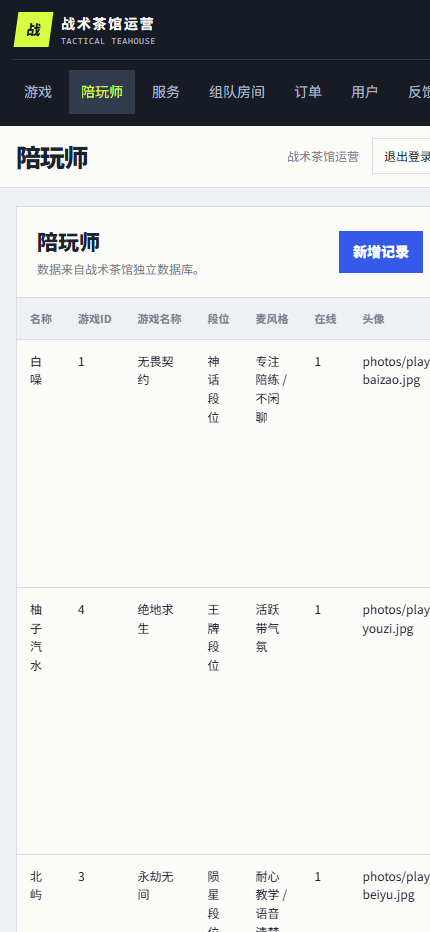Viewport: 430px width, 932px height.
Task: Click game ID 4 in 柚子汽水 row
Action: pyautogui.click(x=81, y=610)
